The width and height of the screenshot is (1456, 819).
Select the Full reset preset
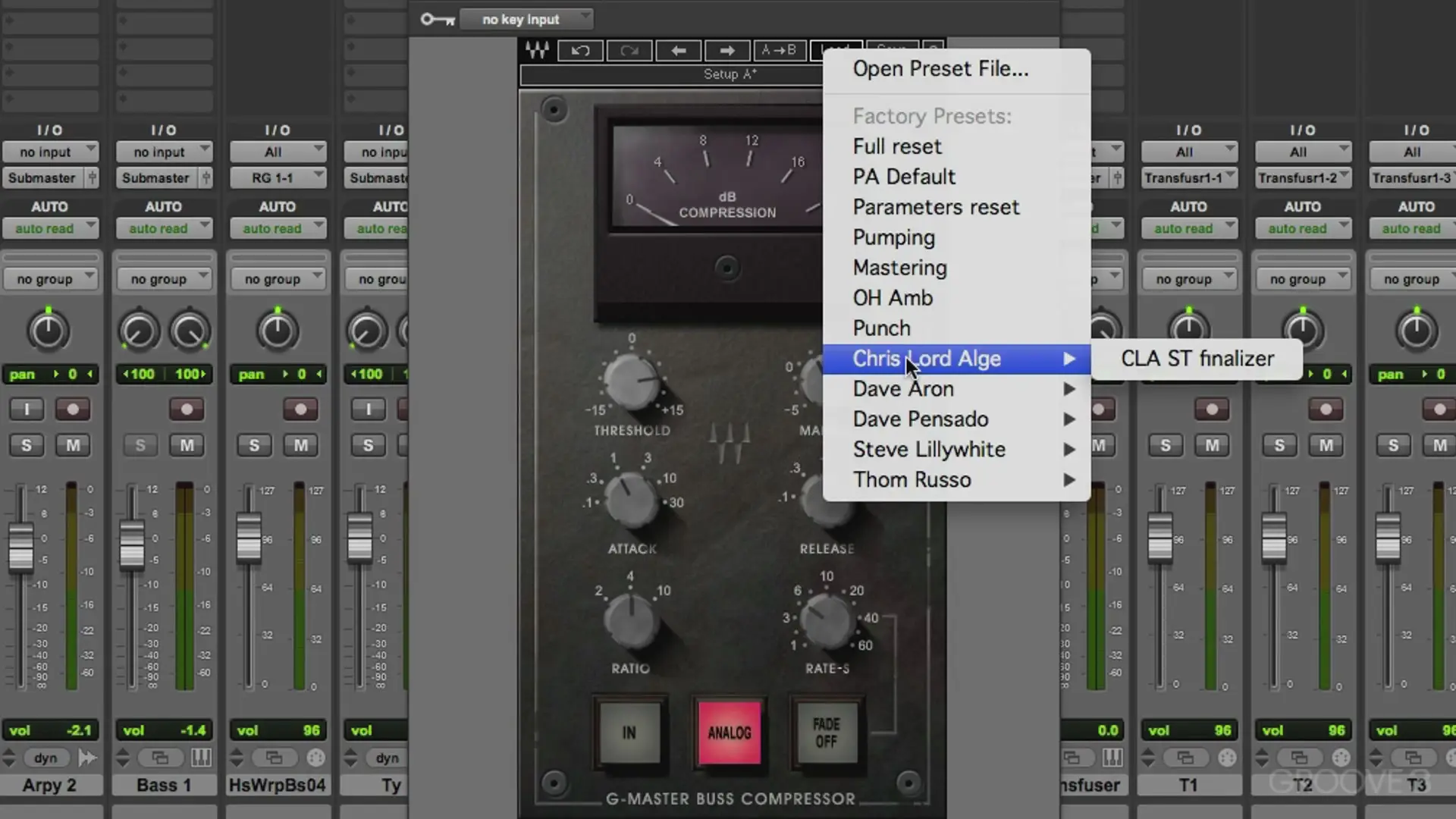(x=957, y=146)
